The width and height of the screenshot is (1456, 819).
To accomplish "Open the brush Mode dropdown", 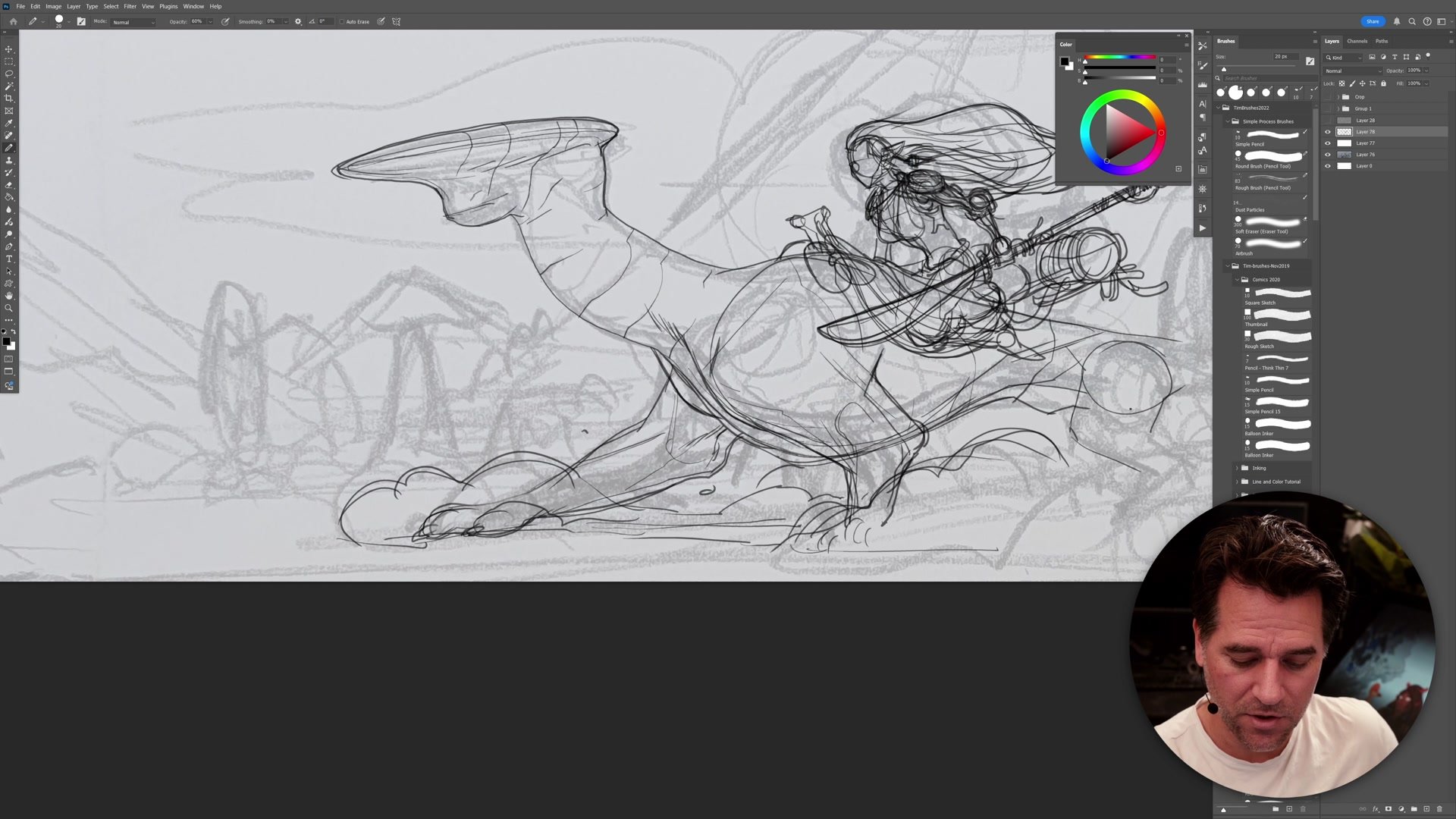I will coord(133,22).
